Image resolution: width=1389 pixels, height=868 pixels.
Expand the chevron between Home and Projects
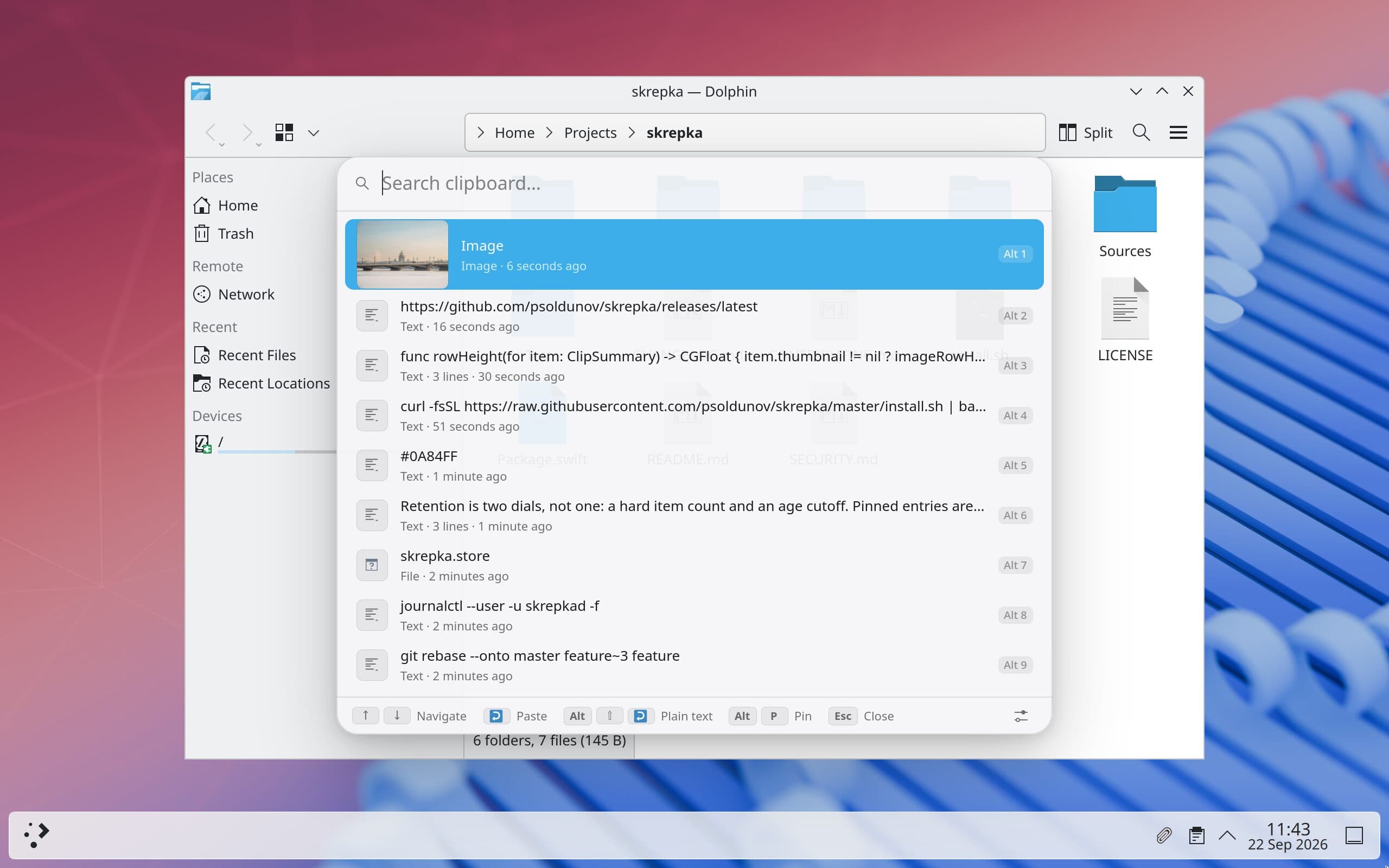point(549,132)
